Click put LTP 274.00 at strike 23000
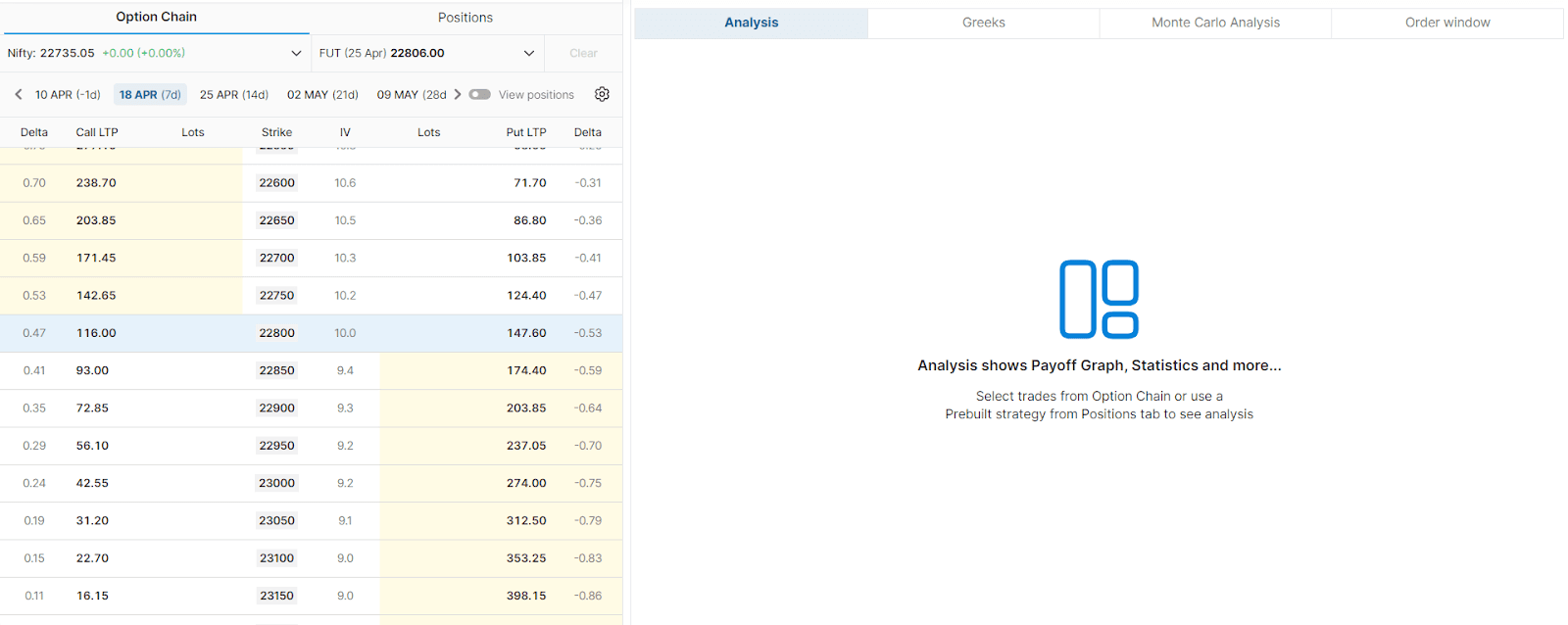Image resolution: width=1568 pixels, height=625 pixels. click(x=526, y=483)
